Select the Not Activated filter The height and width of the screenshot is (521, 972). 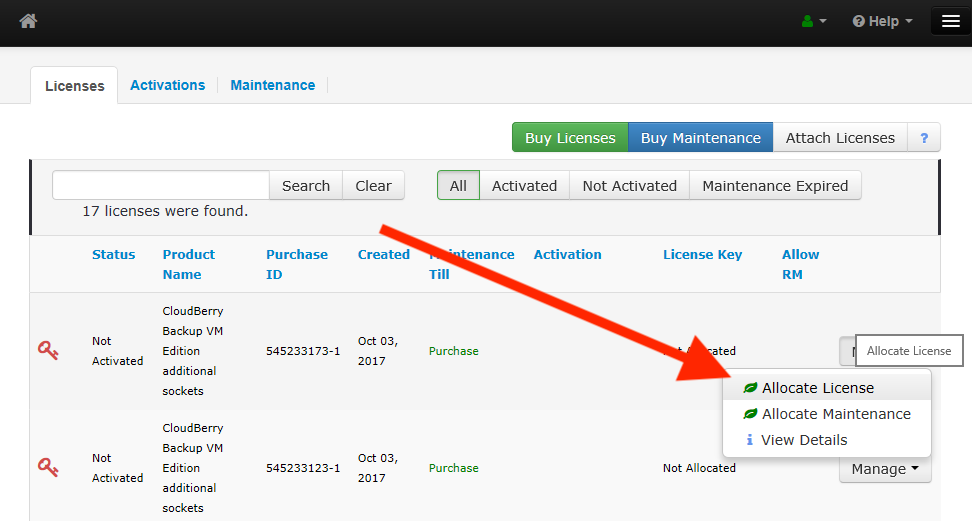tap(629, 185)
